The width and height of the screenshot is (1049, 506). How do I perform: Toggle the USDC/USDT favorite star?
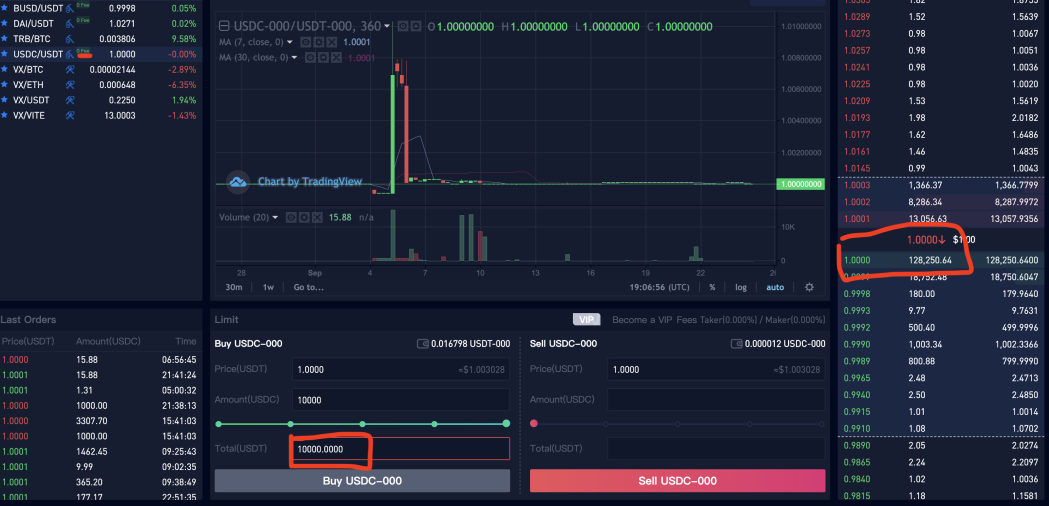tap(5, 54)
